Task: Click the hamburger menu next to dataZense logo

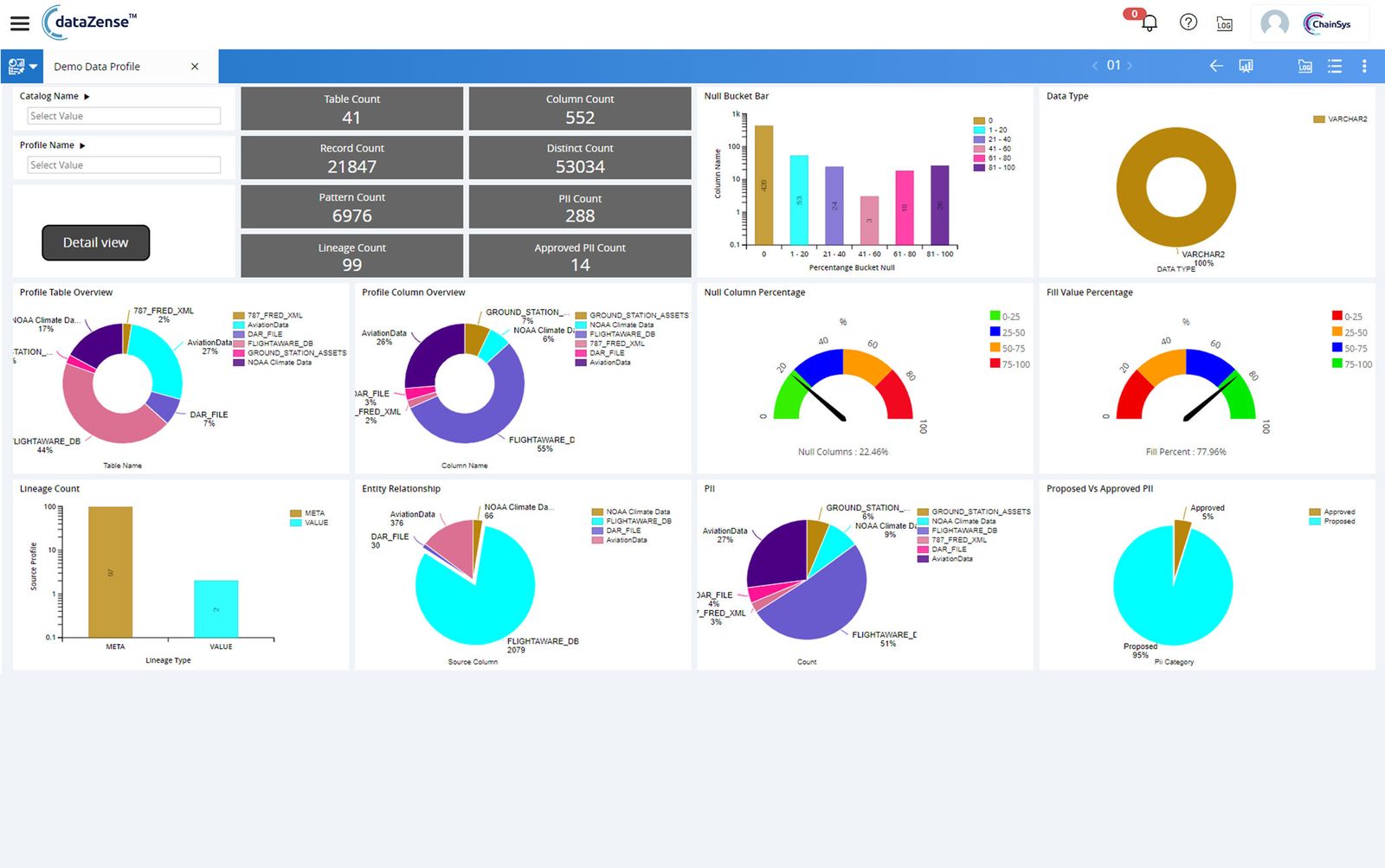Action: coord(19,23)
